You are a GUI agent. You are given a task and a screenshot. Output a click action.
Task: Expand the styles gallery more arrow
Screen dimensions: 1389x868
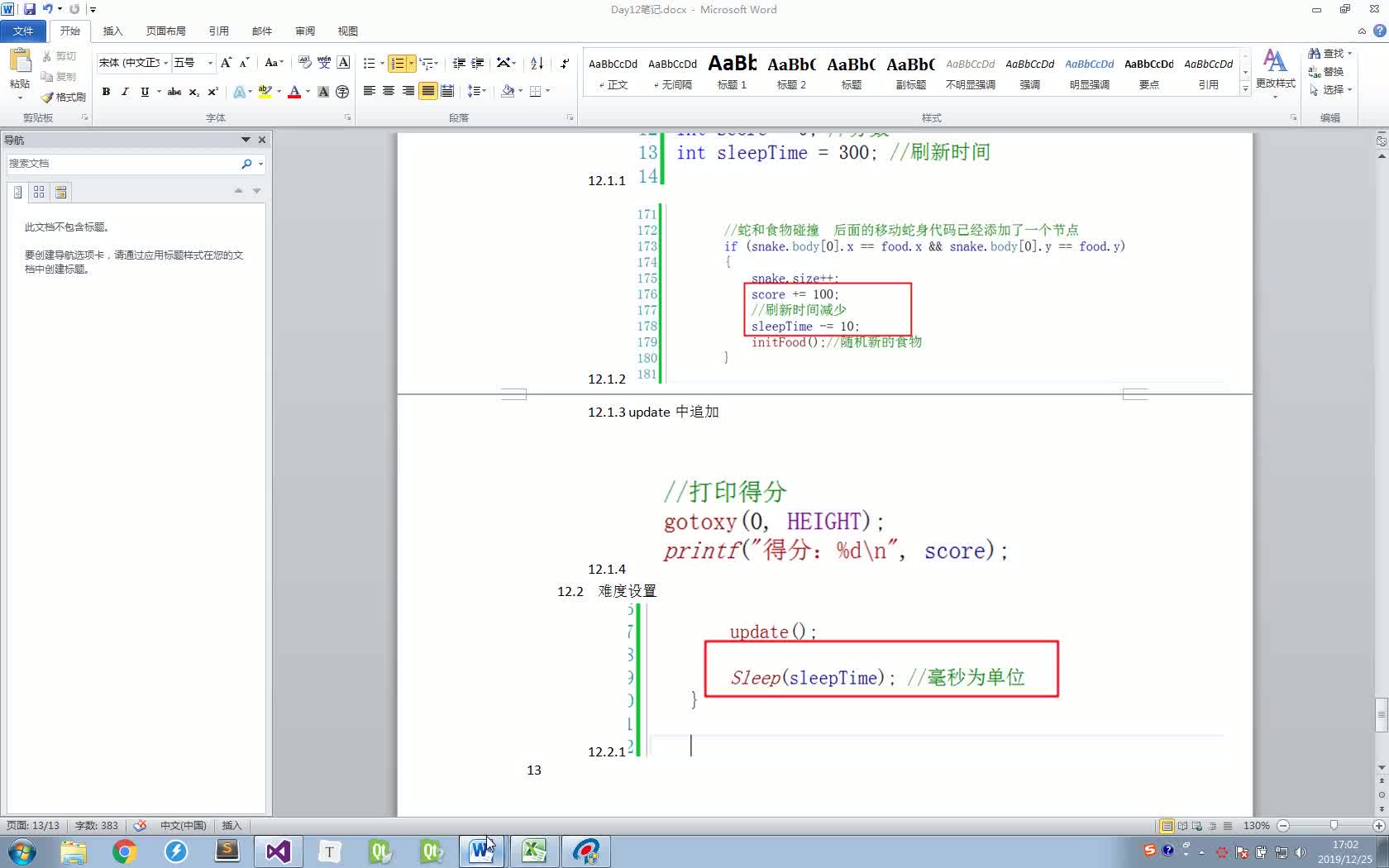(x=1245, y=88)
